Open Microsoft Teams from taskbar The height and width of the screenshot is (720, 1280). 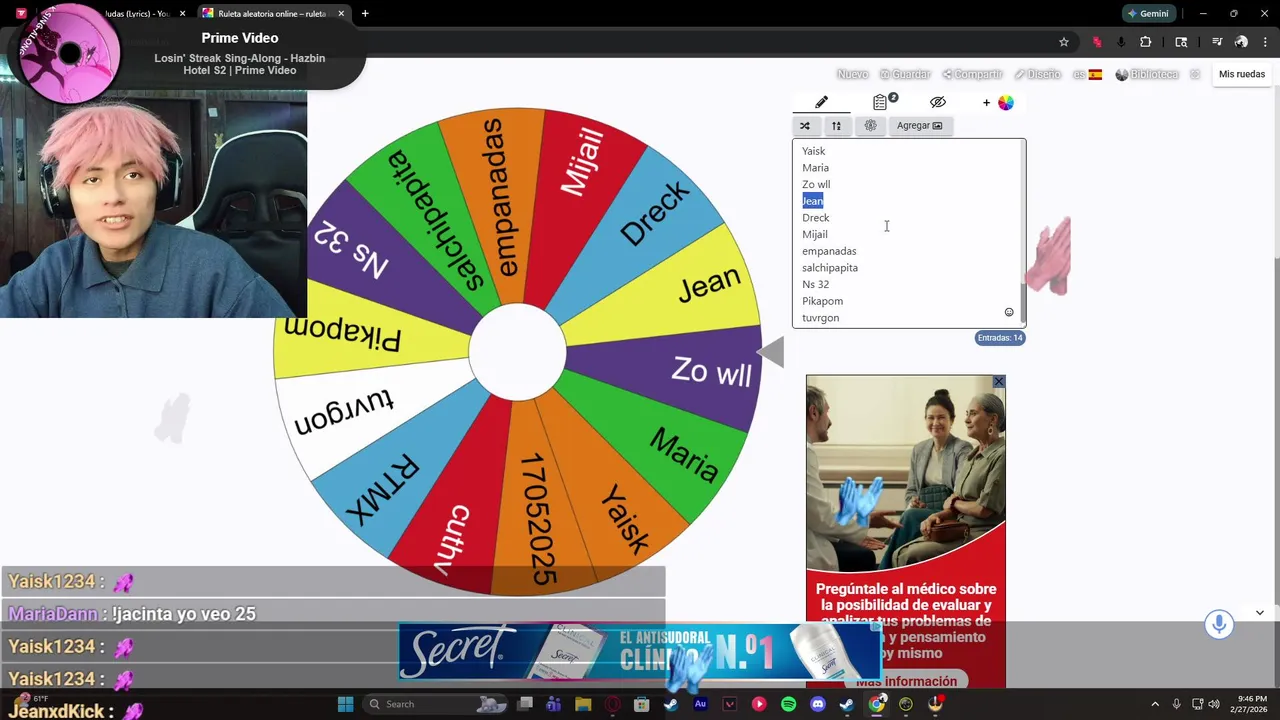(x=554, y=704)
